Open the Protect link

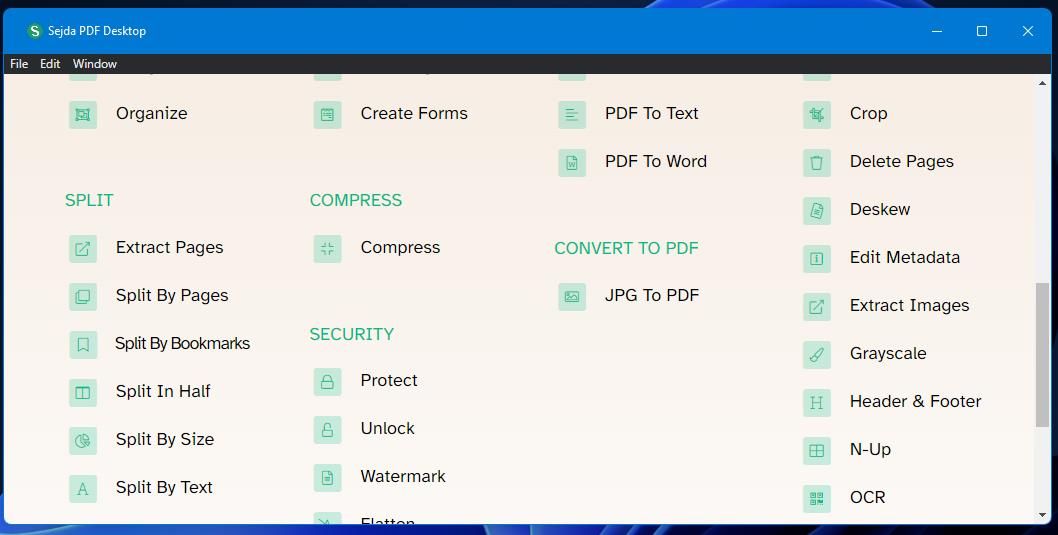tap(389, 381)
